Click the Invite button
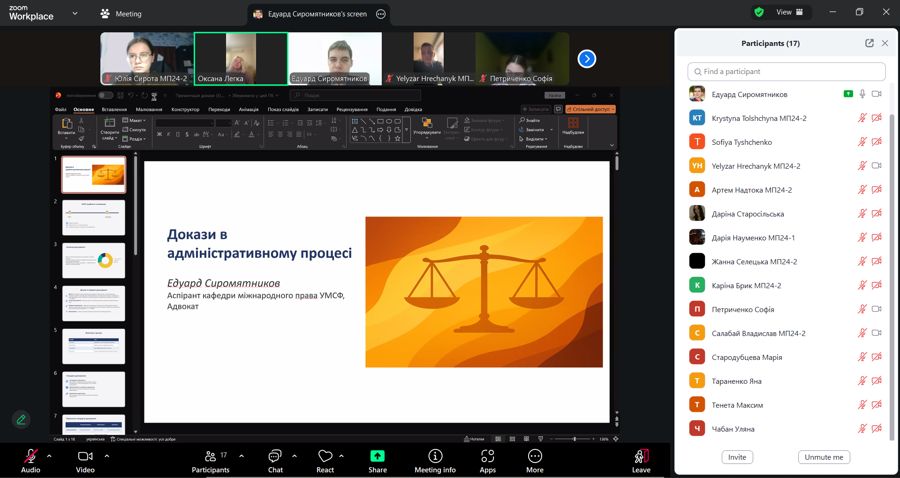This screenshot has width=900, height=478. click(x=736, y=457)
